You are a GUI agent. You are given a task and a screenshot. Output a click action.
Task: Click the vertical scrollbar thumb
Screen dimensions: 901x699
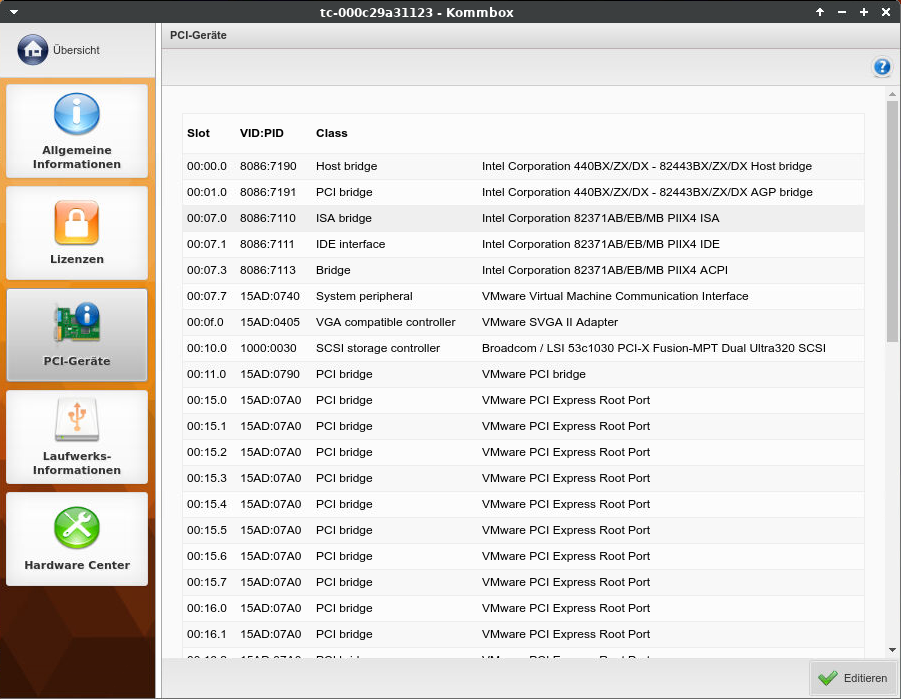pos(892,221)
